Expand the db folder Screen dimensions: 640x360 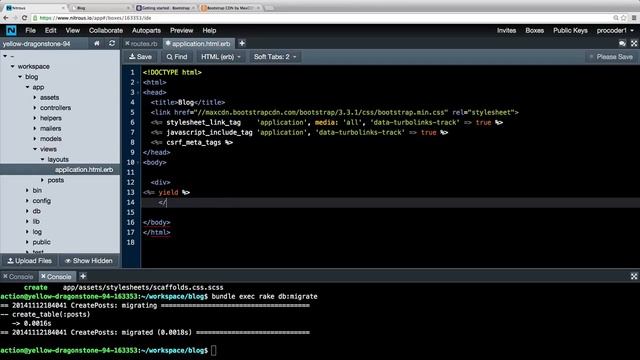pos(27,211)
